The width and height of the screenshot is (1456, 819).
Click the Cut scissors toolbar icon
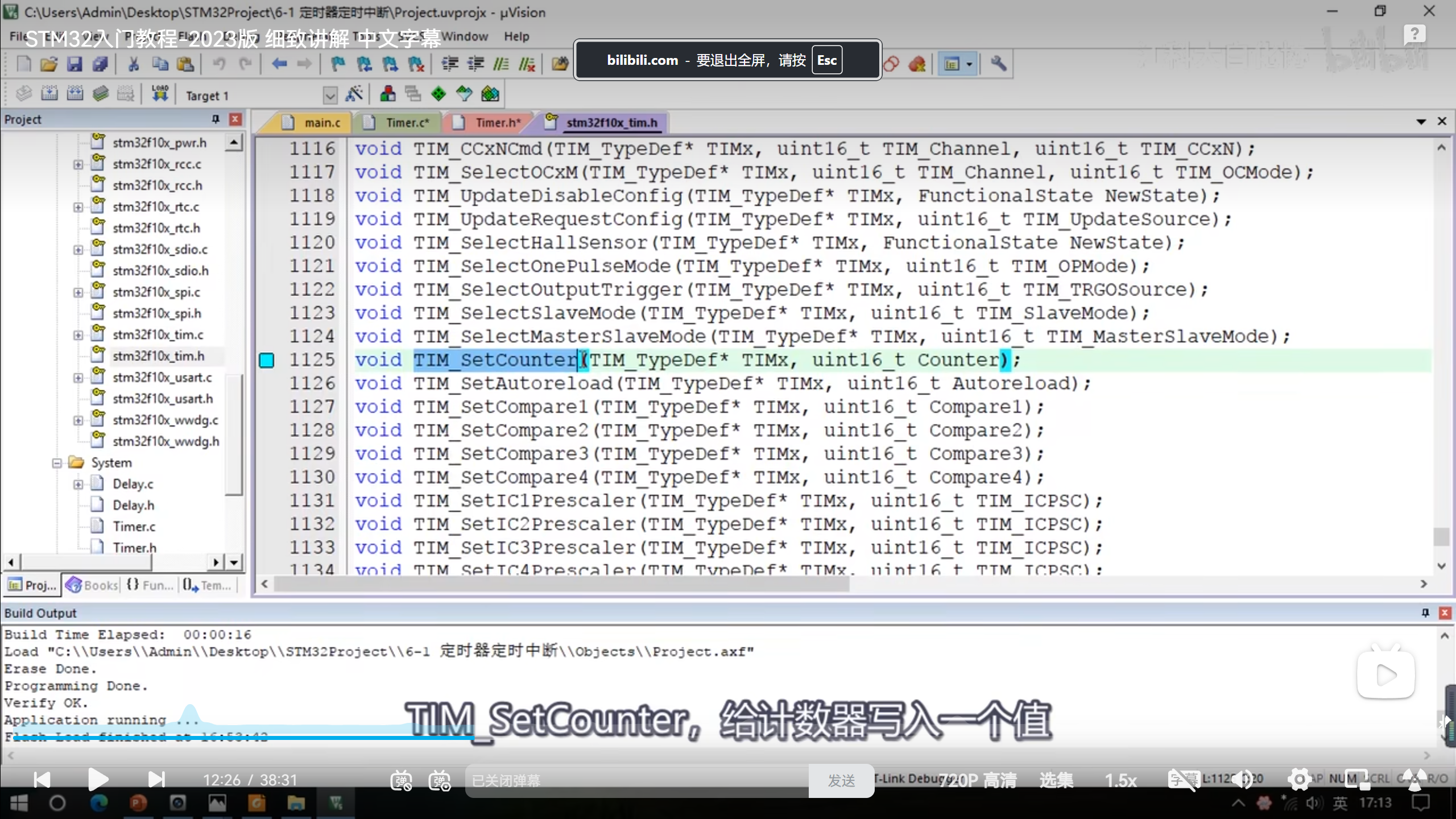coord(134,64)
